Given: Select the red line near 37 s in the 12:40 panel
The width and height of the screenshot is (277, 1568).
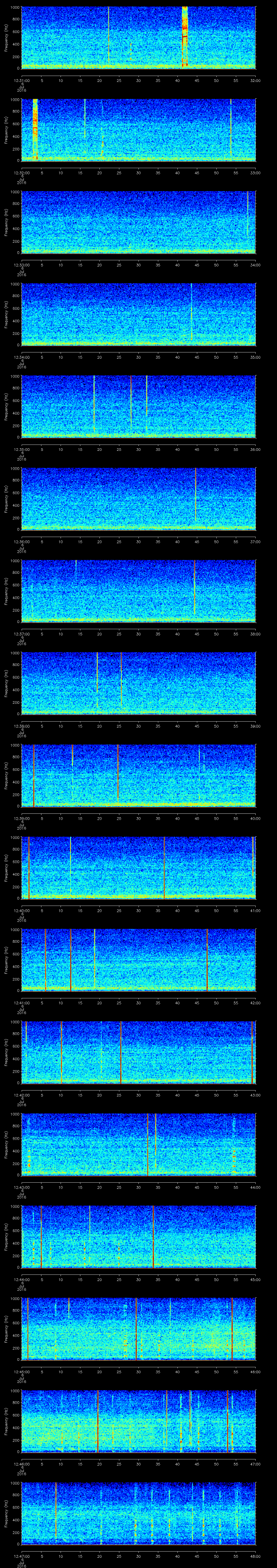Looking at the screenshot, I should tap(164, 868).
